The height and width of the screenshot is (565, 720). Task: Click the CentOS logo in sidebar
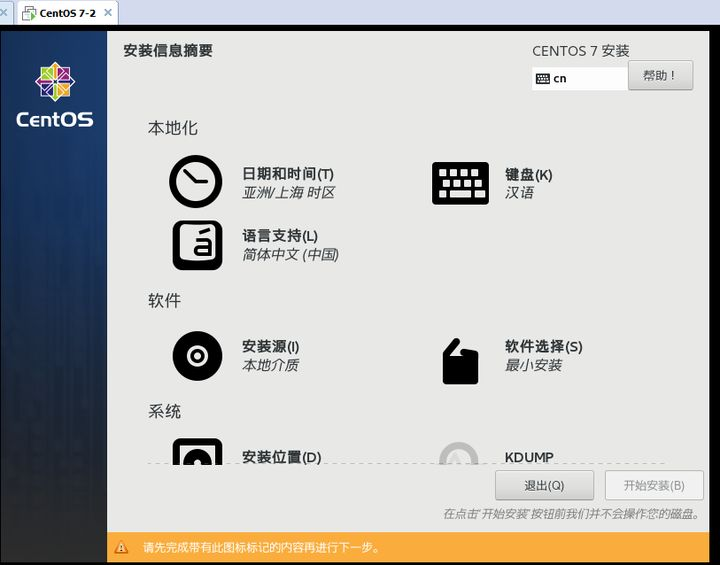coord(55,95)
